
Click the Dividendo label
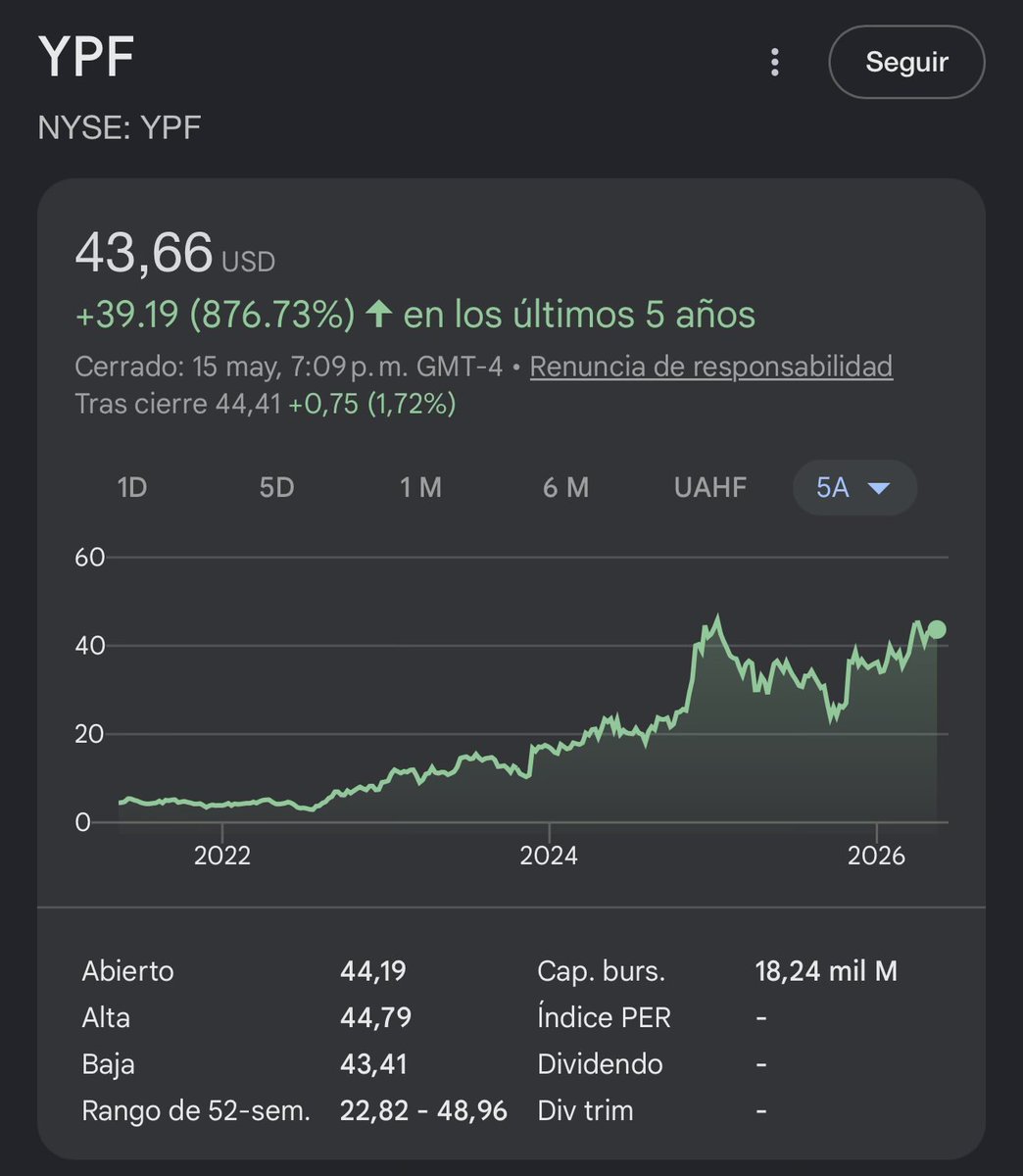600,1064
